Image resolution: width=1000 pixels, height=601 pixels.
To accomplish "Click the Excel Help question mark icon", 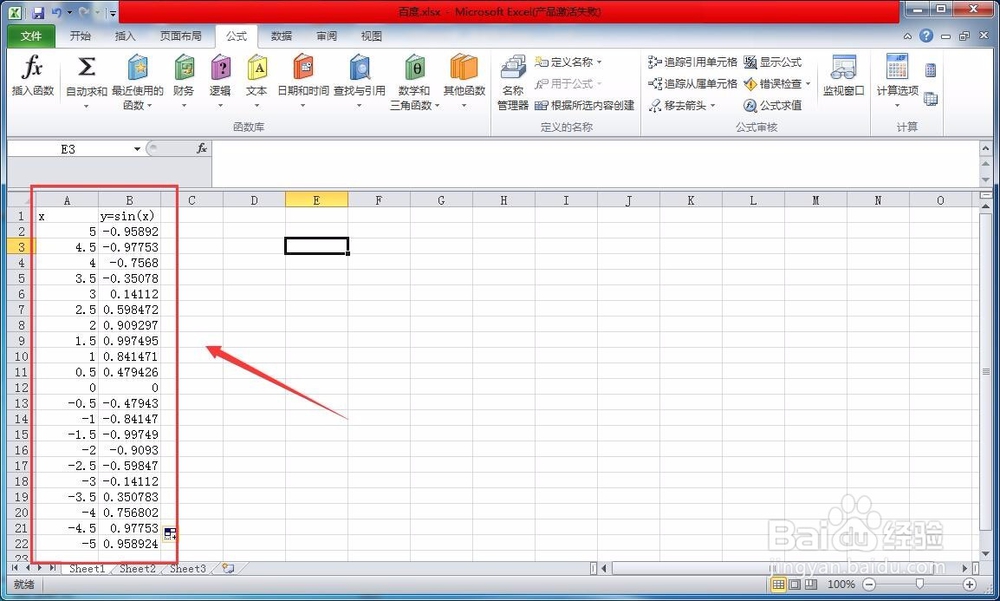I will (x=926, y=36).
